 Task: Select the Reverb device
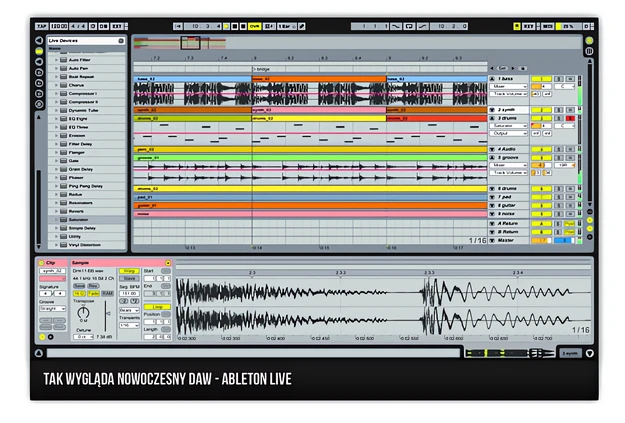(87, 211)
